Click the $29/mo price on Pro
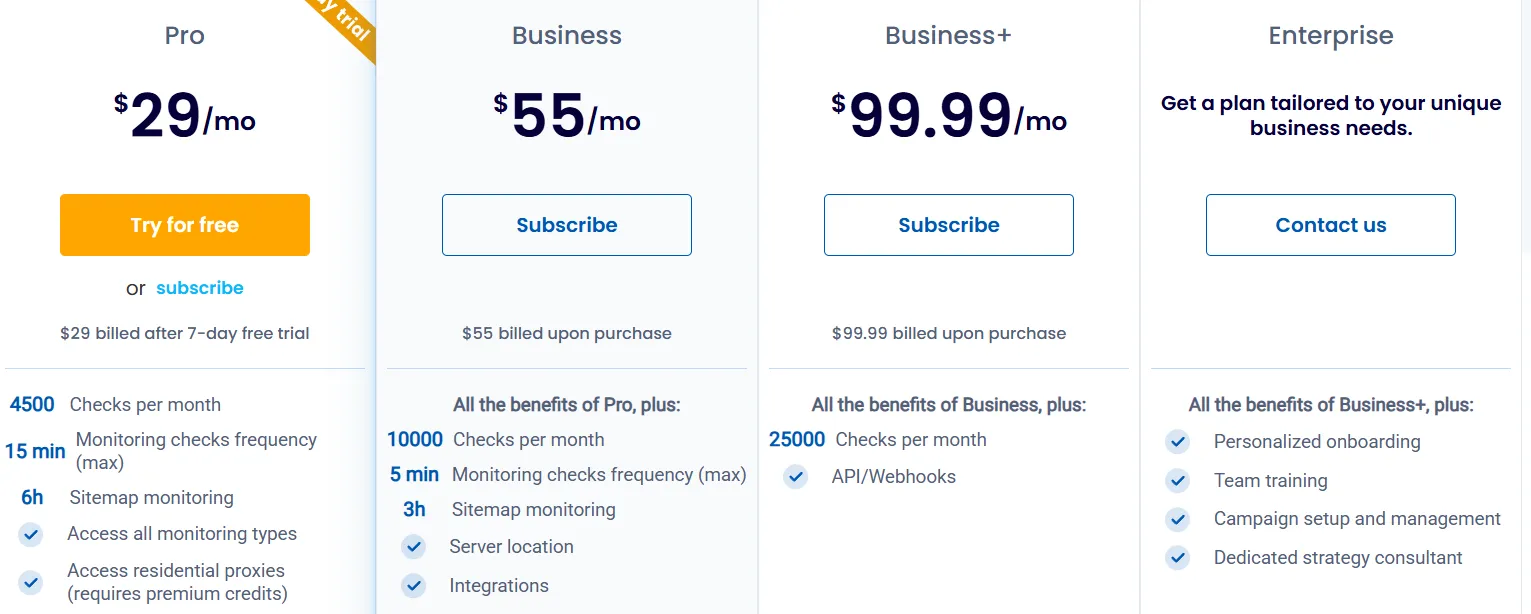Image resolution: width=1531 pixels, height=614 pixels. point(185,117)
